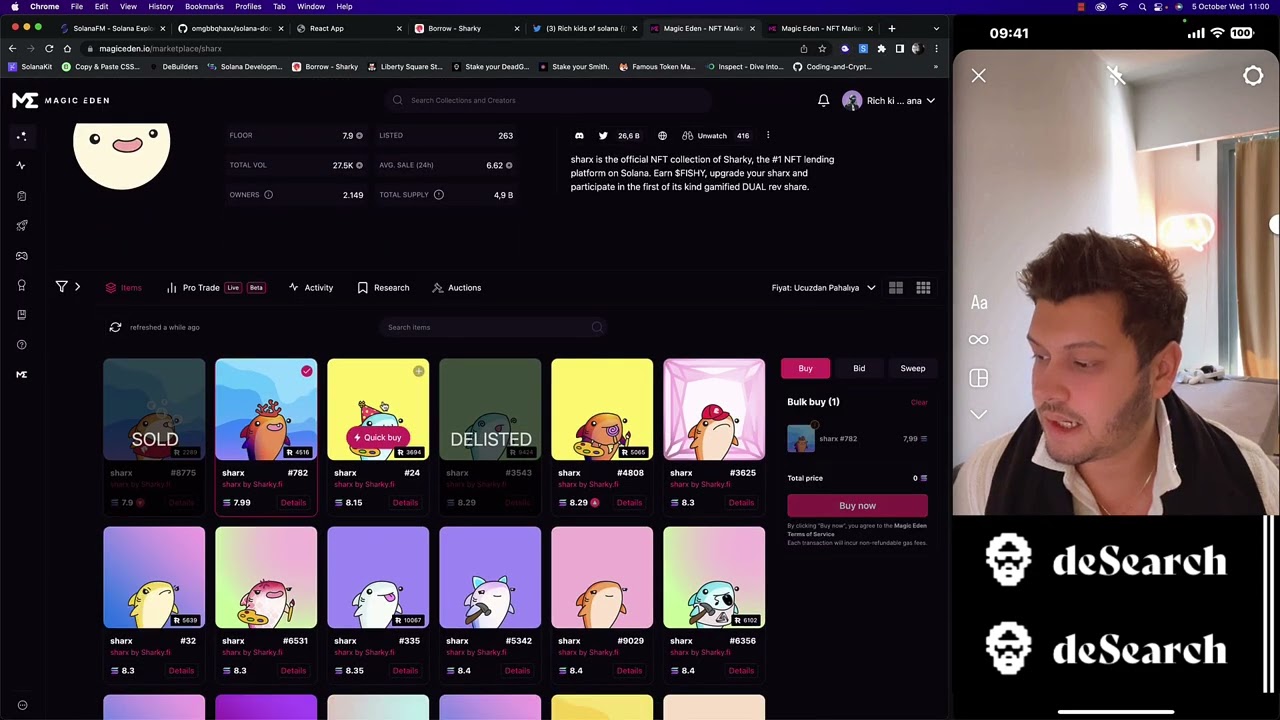Reload the page in Chrome
1280x720 pixels.
(49, 48)
